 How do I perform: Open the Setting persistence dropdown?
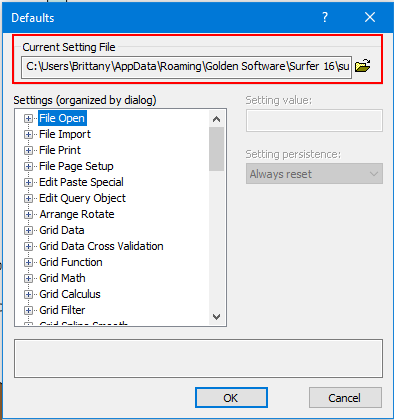pyautogui.click(x=314, y=174)
